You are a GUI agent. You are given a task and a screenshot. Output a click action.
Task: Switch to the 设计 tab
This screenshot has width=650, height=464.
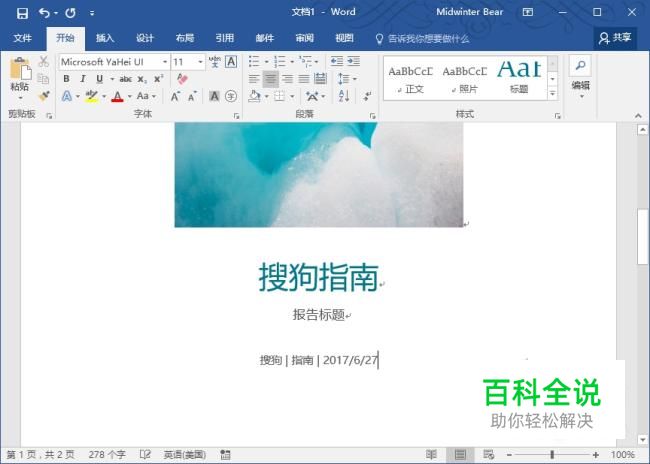coord(145,38)
